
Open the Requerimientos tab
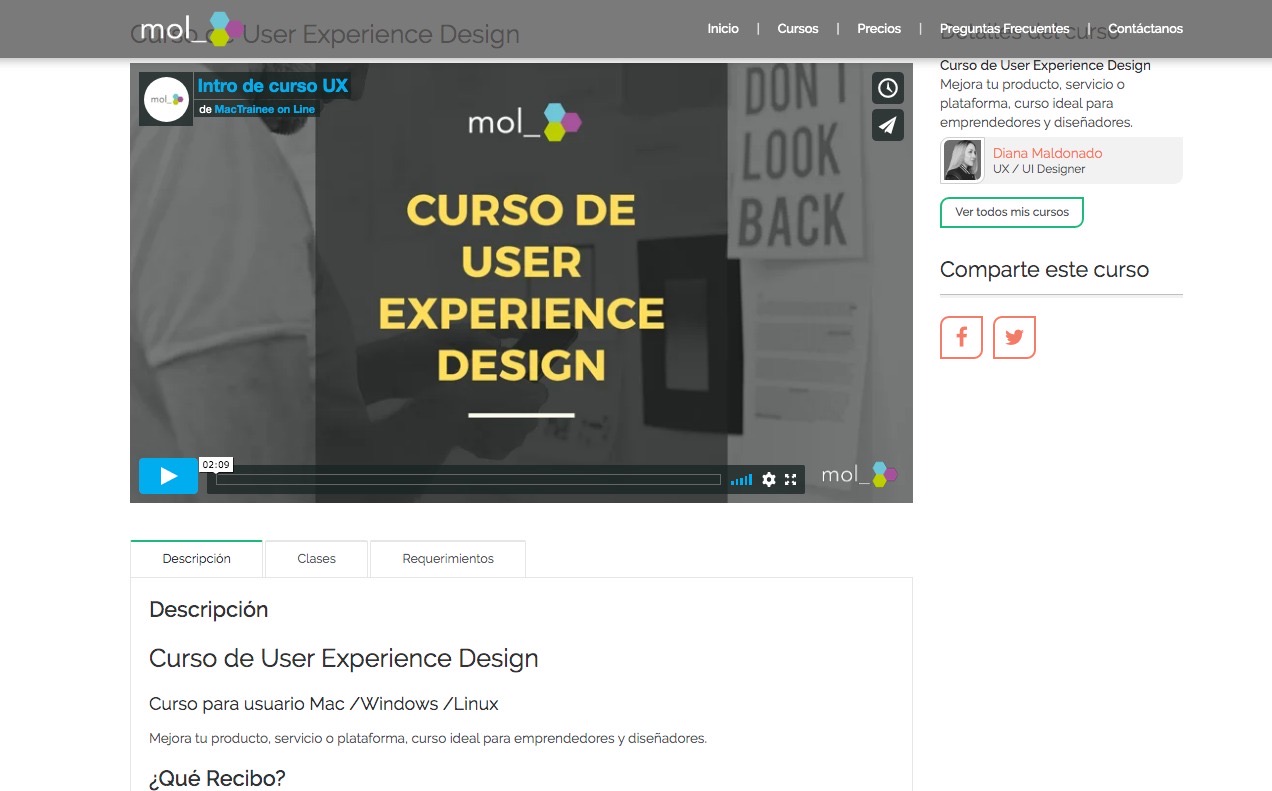coord(447,559)
